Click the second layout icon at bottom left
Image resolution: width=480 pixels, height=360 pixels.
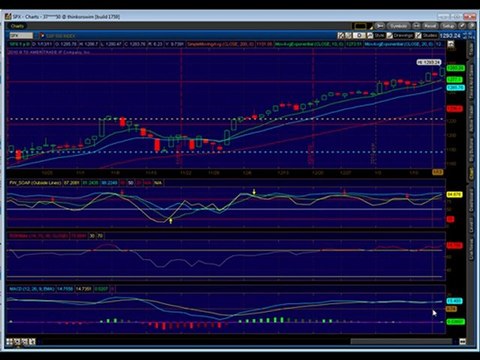(x=17, y=341)
